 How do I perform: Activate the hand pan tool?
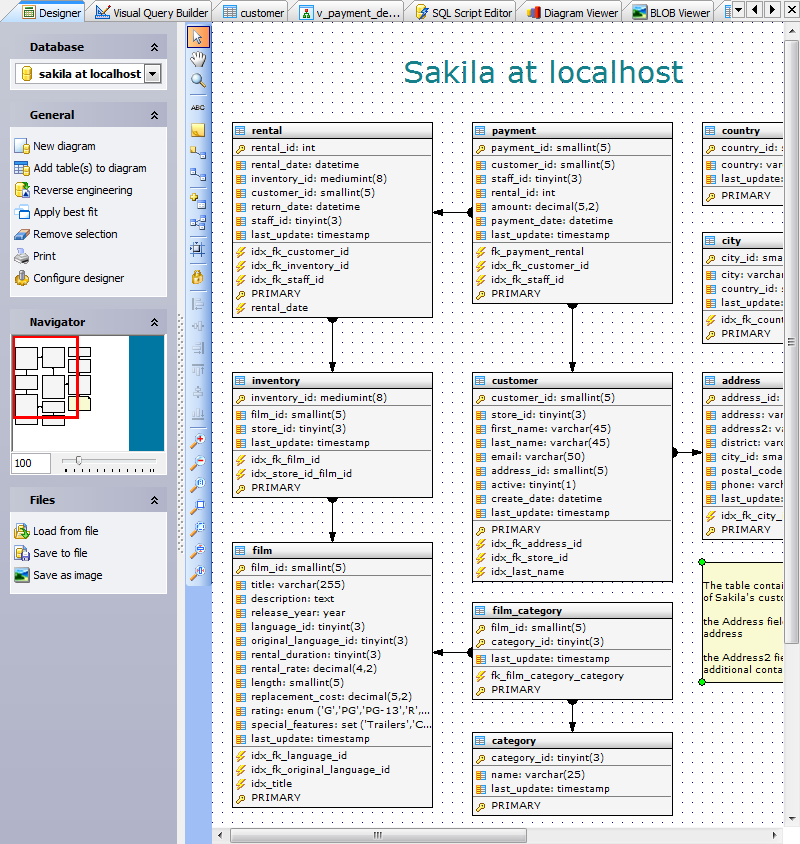coord(198,58)
